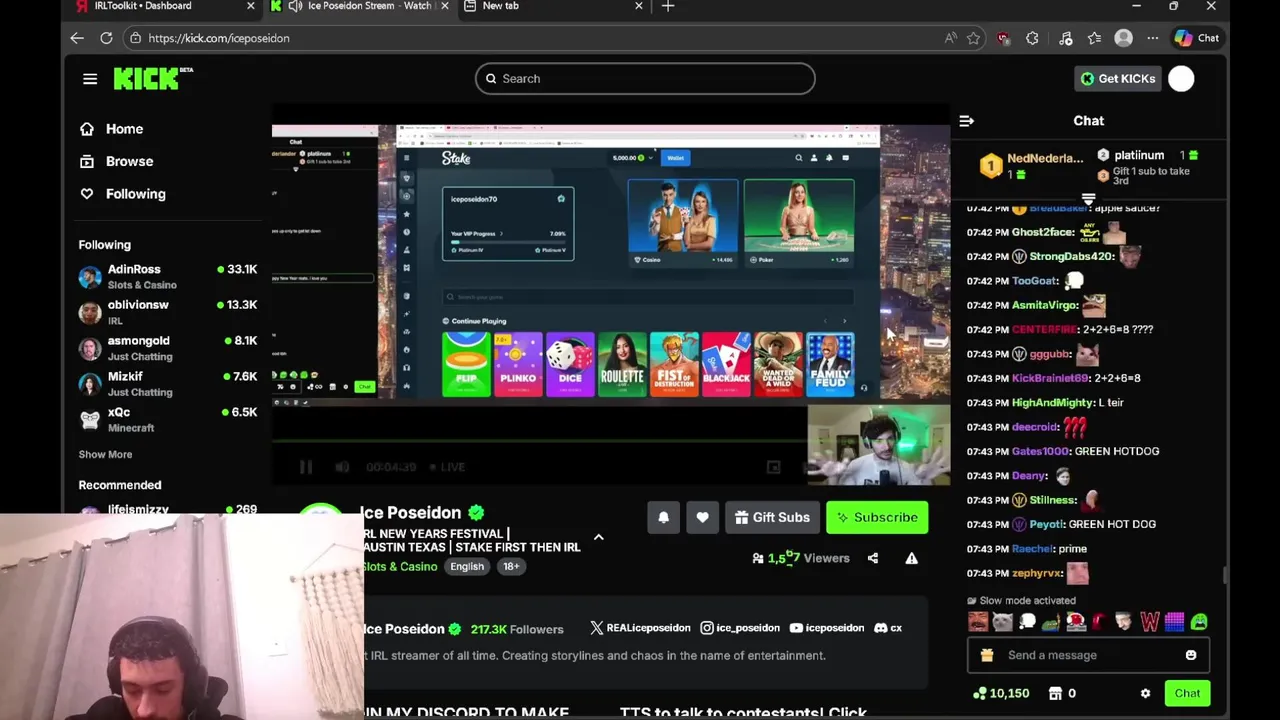Image resolution: width=1280 pixels, height=720 pixels.
Task: Click the Kick logo
Action: pos(152,78)
